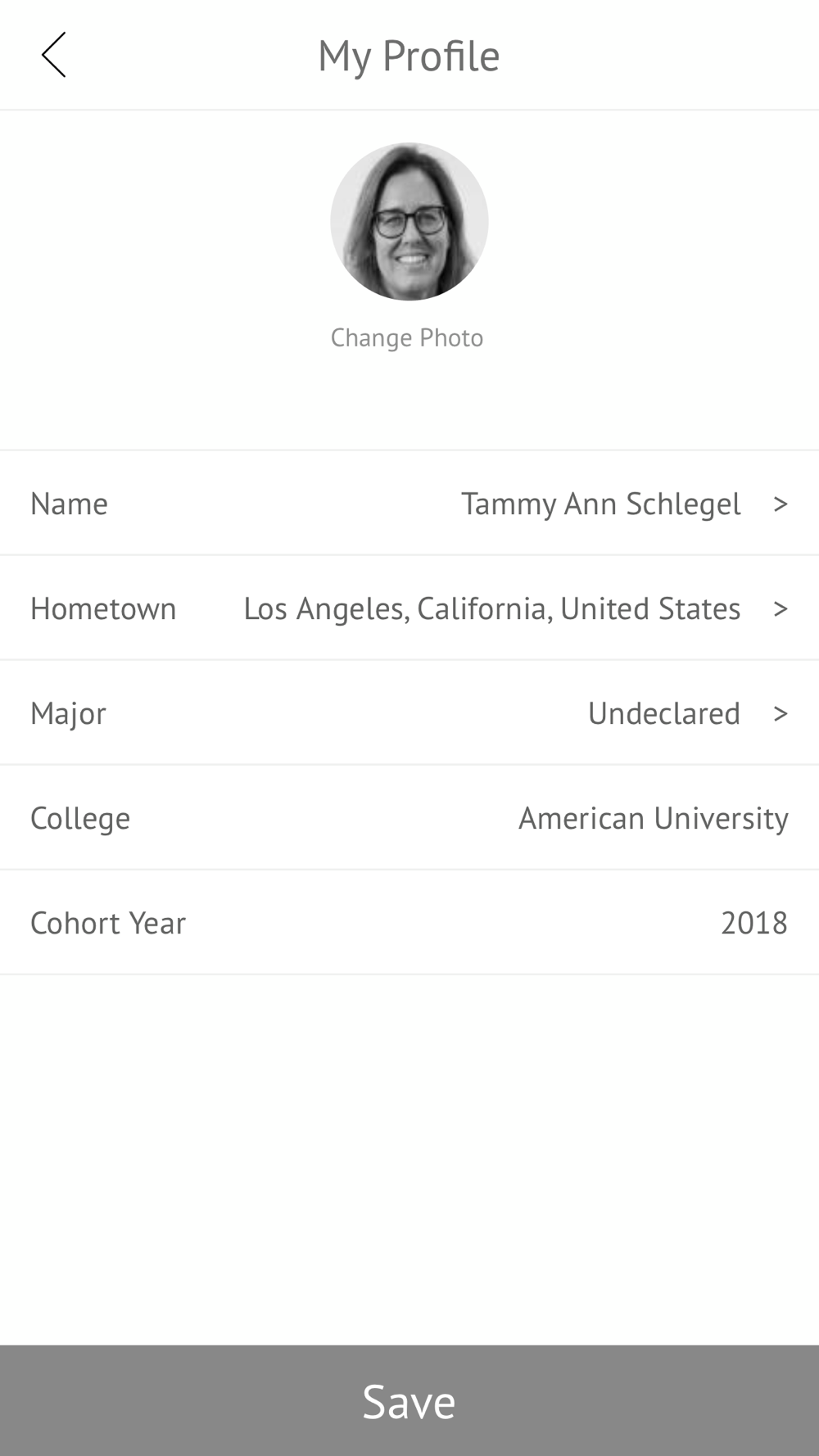The height and width of the screenshot is (1456, 819).
Task: Expand the Hometown row chevron
Action: [780, 608]
